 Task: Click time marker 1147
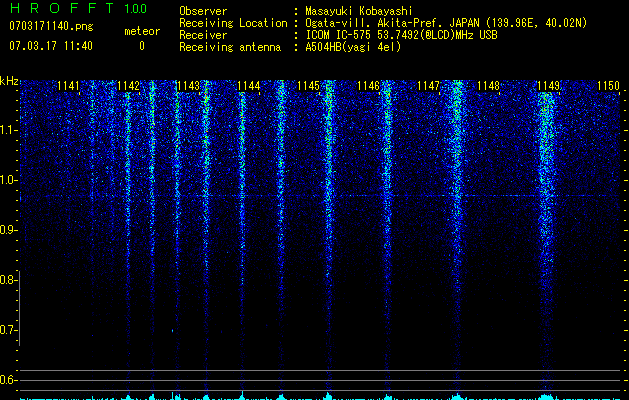point(428,86)
